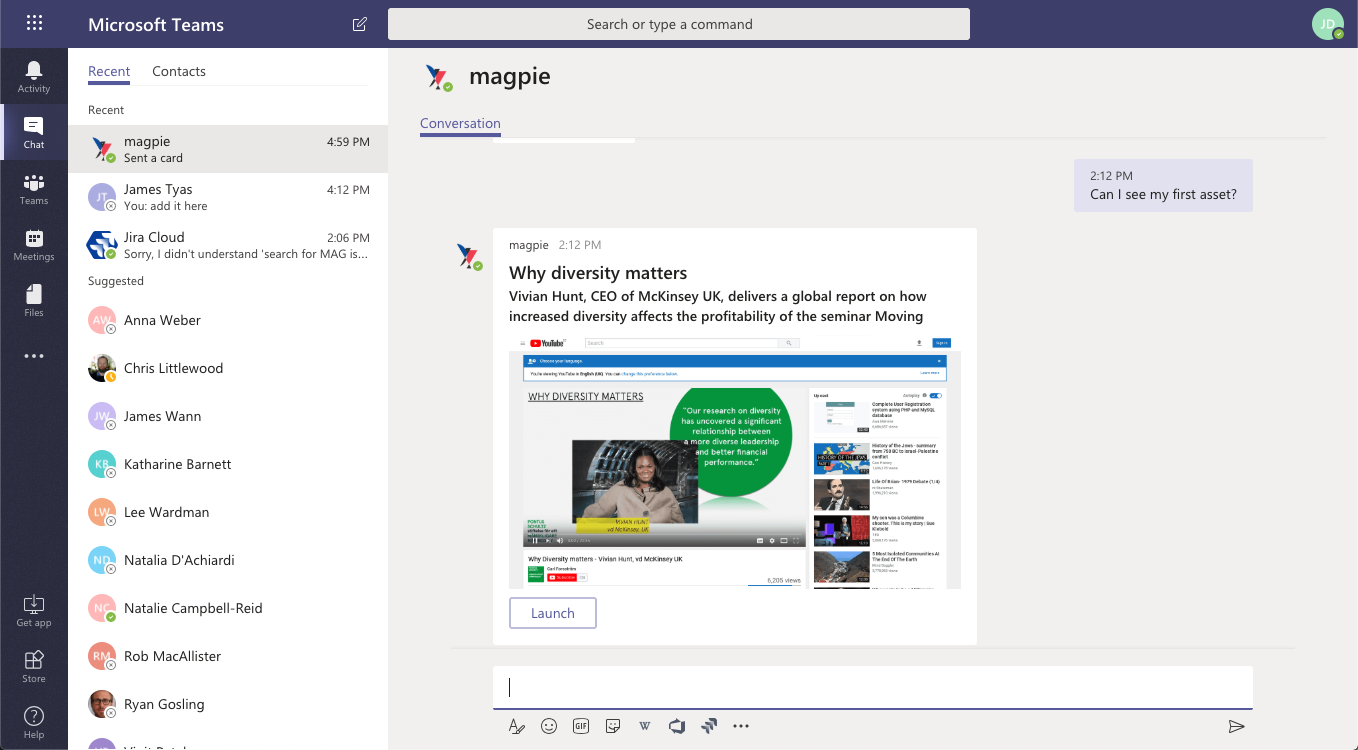Open the Wikipedia messaging extension

point(645,726)
